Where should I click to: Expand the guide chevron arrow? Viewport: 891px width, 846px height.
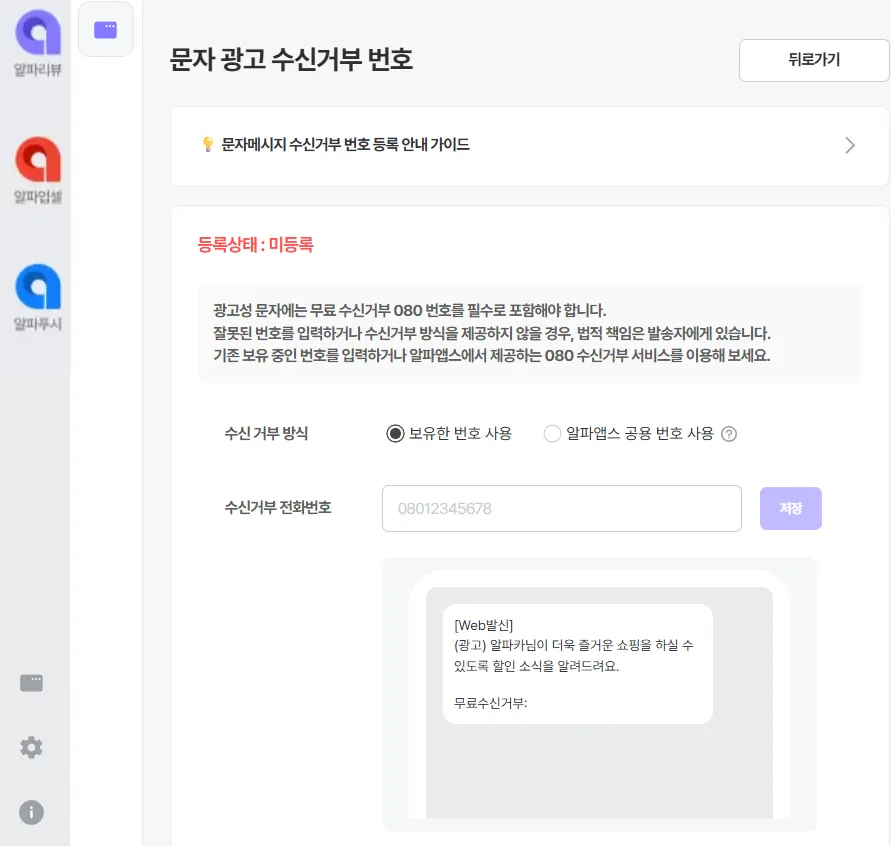850,145
